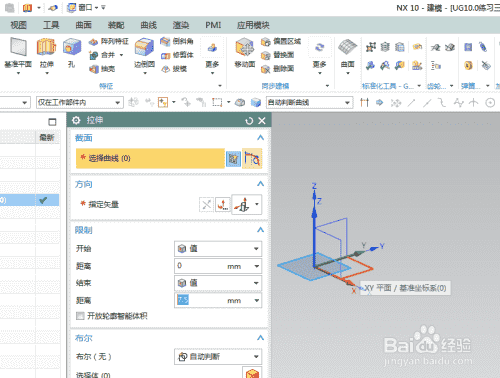Select the Trim Body (修剪体) tool
The image size is (500, 378).
pyautogui.click(x=177, y=55)
